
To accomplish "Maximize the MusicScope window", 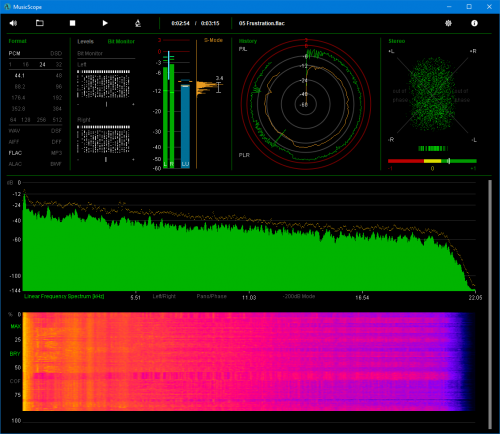I will point(469,7).
